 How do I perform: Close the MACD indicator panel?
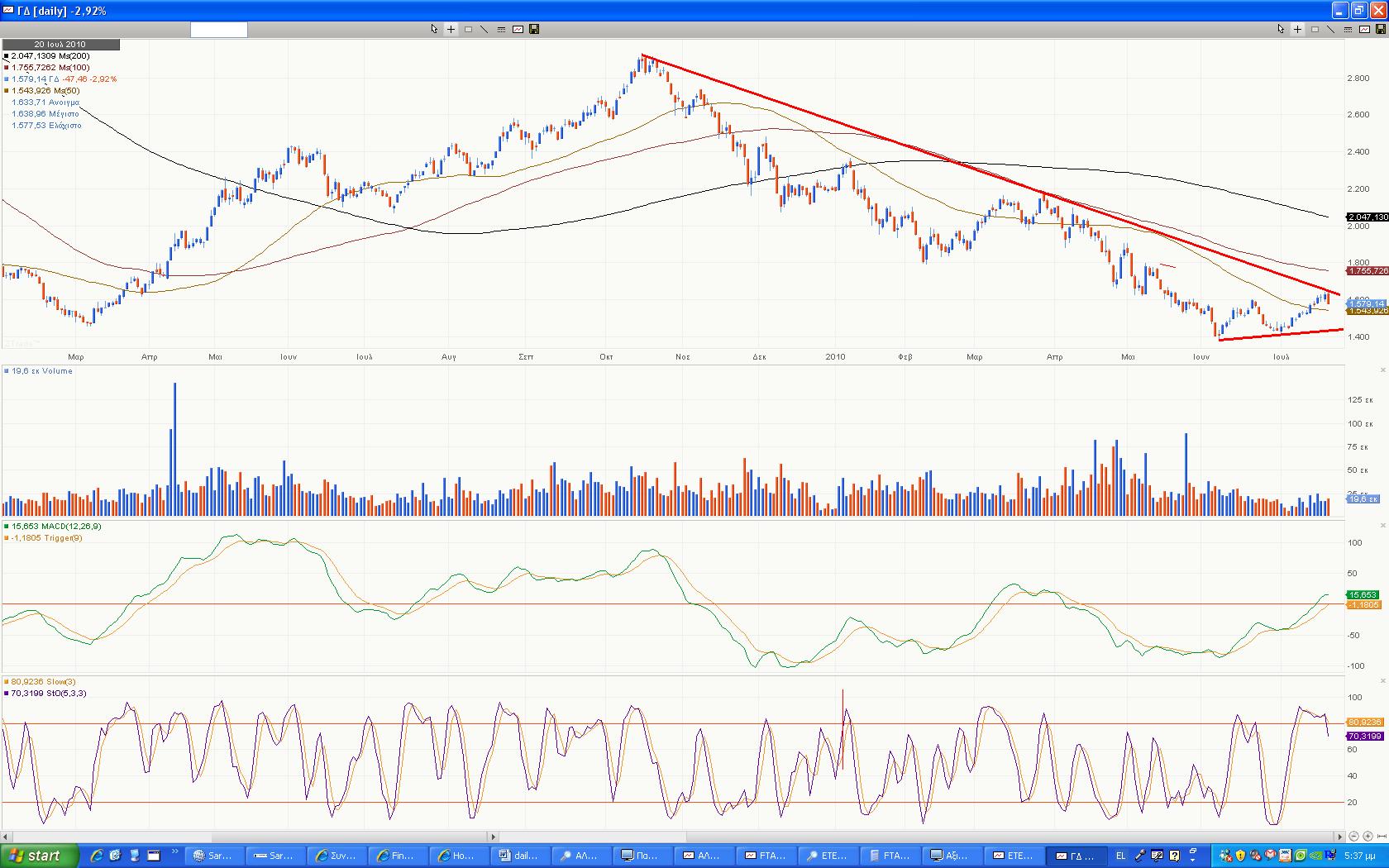pyautogui.click(x=1383, y=526)
